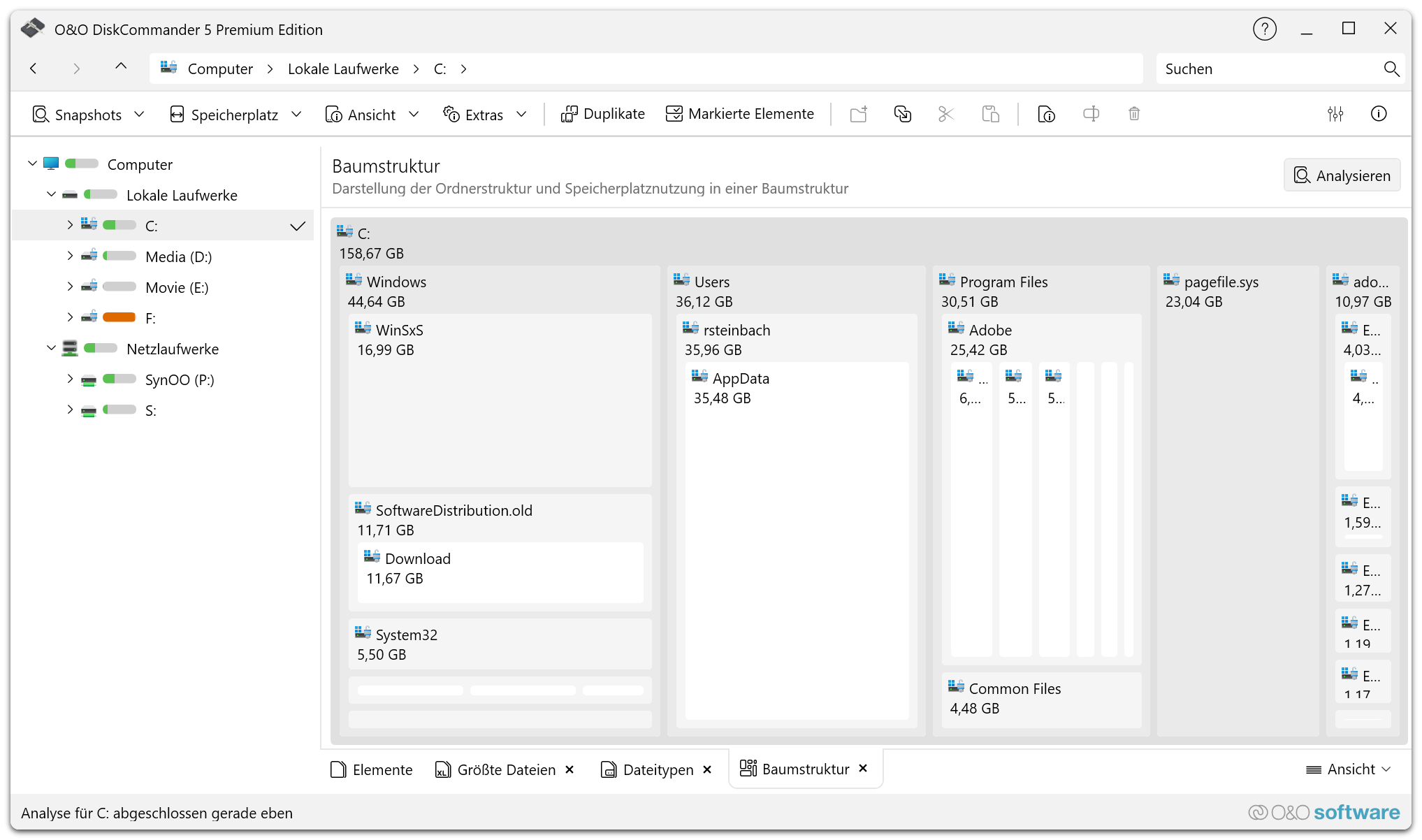Click the Analysieren button
Viewport: 1422px width, 840px height.
pyautogui.click(x=1342, y=175)
